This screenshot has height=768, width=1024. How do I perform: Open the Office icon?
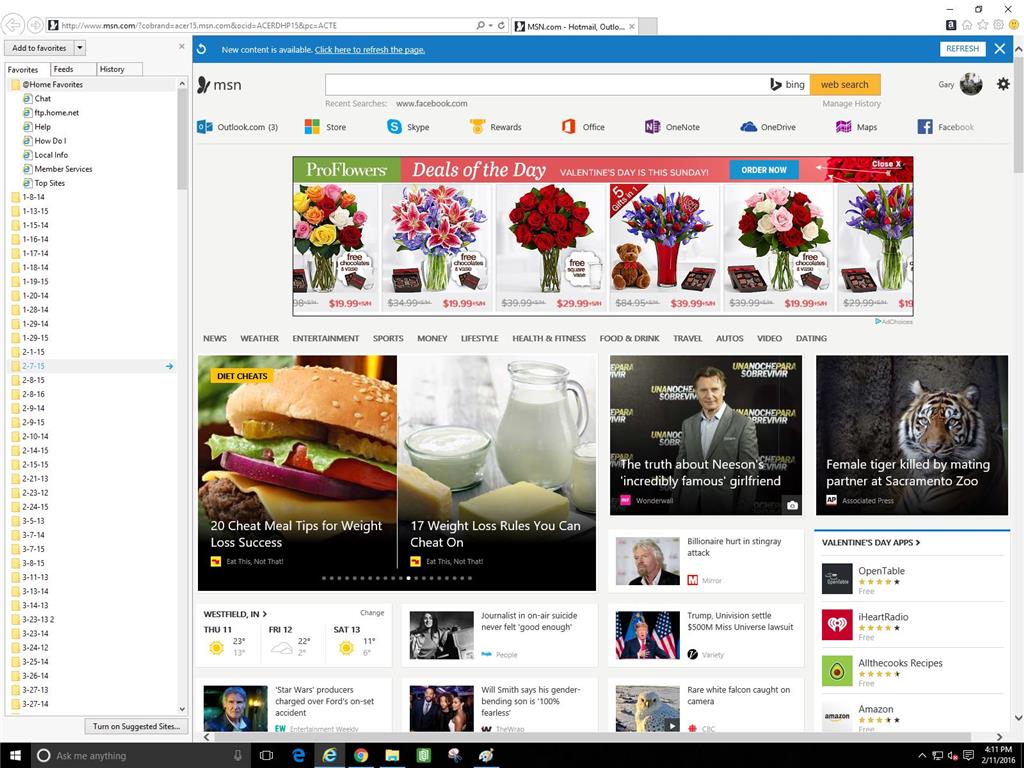[568, 127]
